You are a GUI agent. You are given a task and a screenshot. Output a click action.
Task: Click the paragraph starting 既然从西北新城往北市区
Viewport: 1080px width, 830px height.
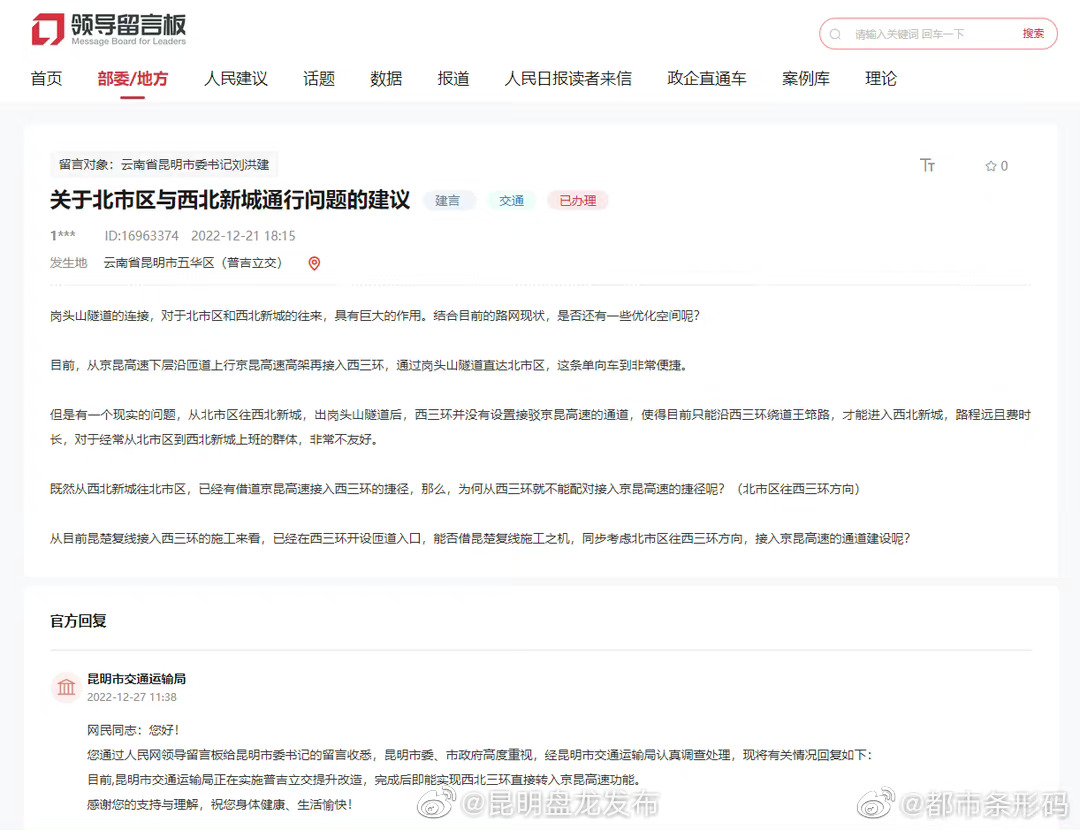point(455,489)
